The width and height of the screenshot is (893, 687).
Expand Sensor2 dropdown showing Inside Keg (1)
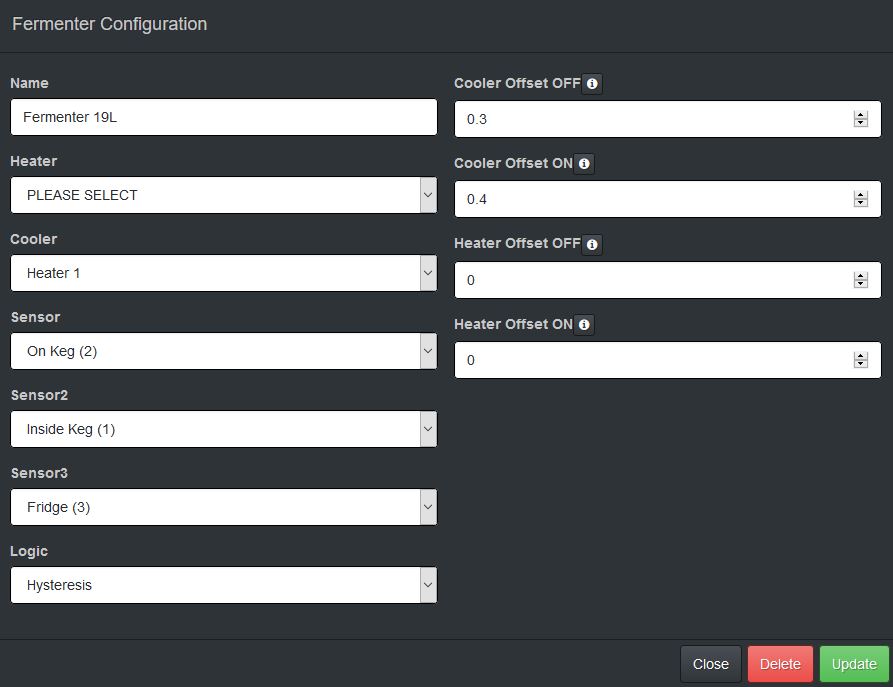point(224,429)
